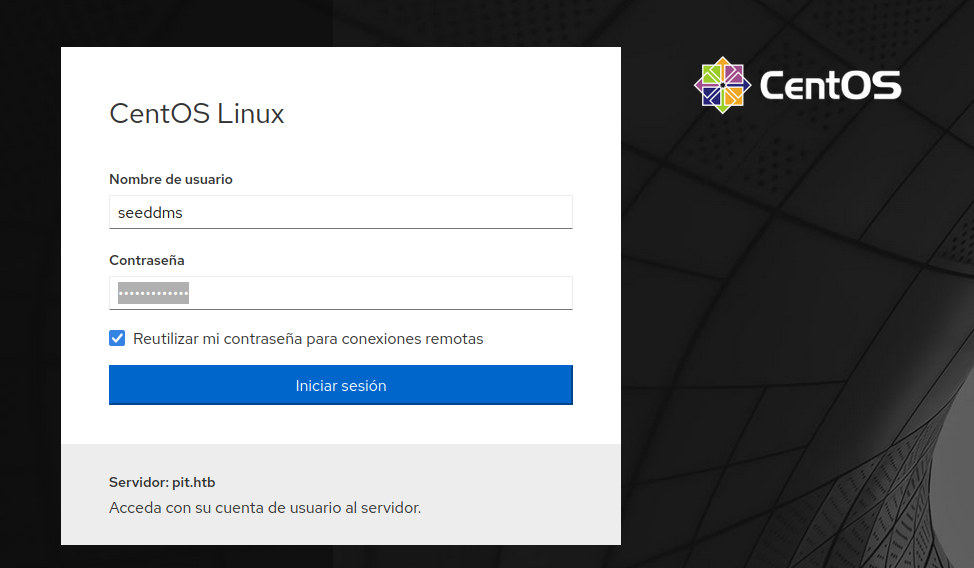This screenshot has width=974, height=568.
Task: Click the "Servidor: pit.htb" text
Action: (162, 483)
